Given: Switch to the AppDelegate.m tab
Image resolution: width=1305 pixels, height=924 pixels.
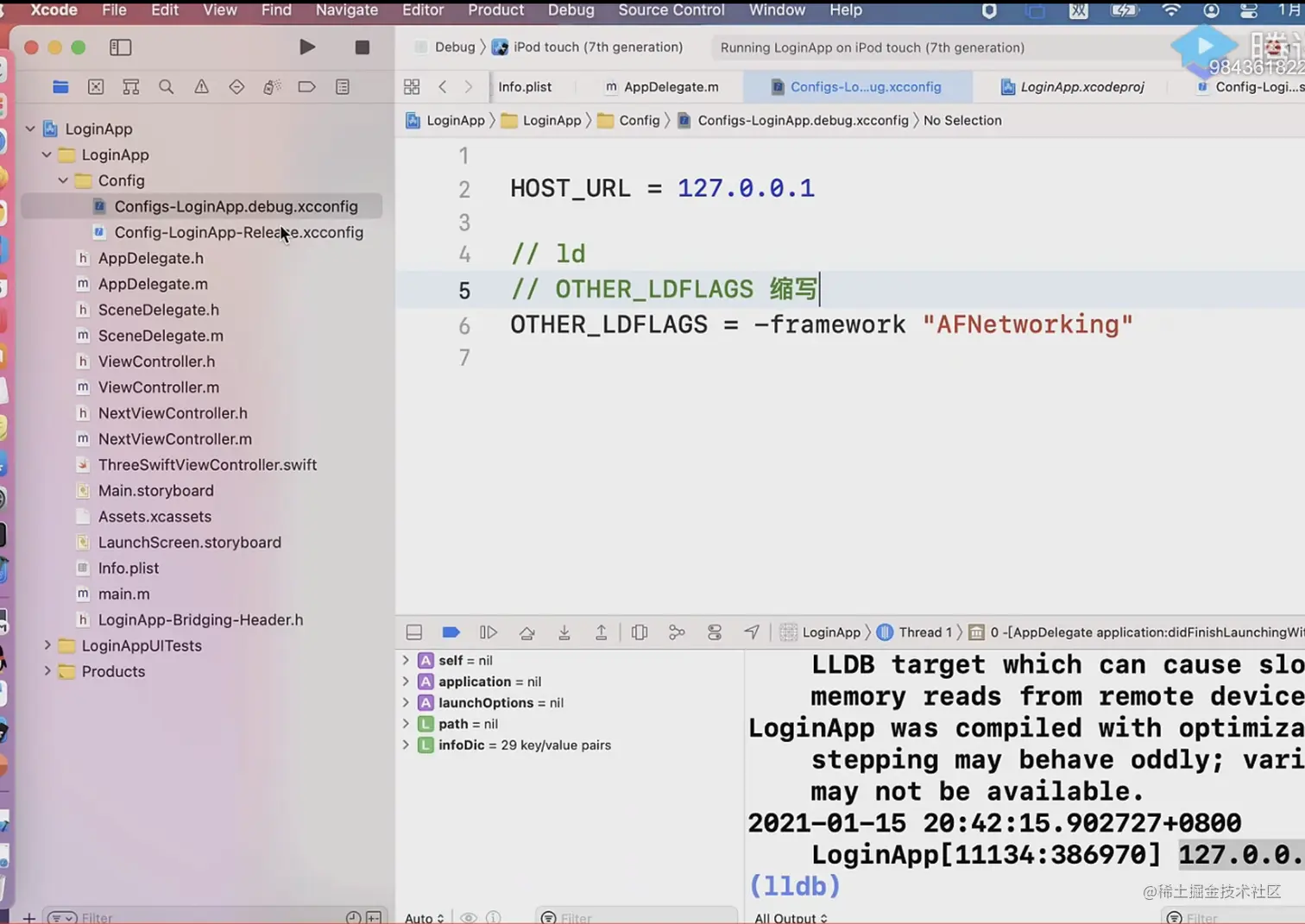Looking at the screenshot, I should [x=663, y=87].
